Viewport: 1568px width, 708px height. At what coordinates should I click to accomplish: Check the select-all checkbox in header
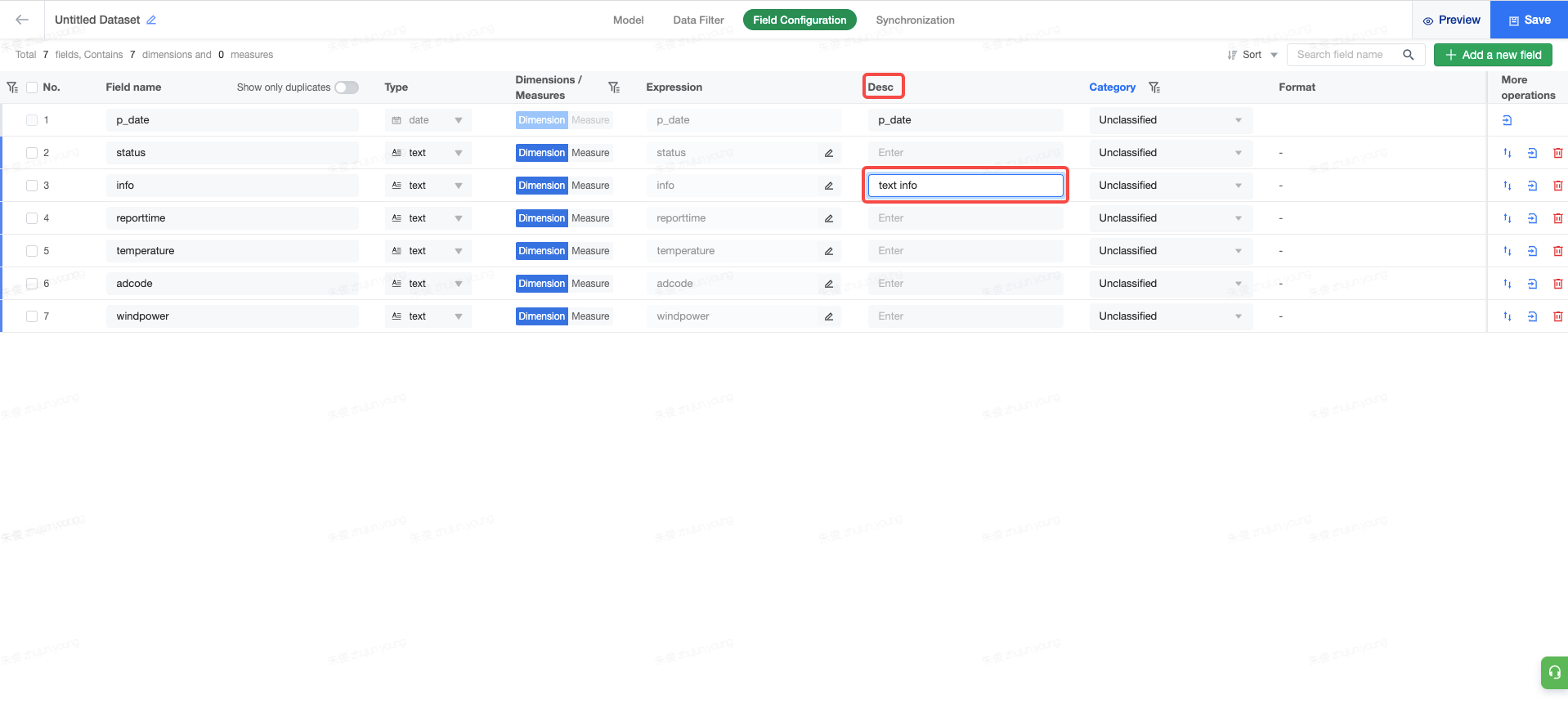coord(32,87)
